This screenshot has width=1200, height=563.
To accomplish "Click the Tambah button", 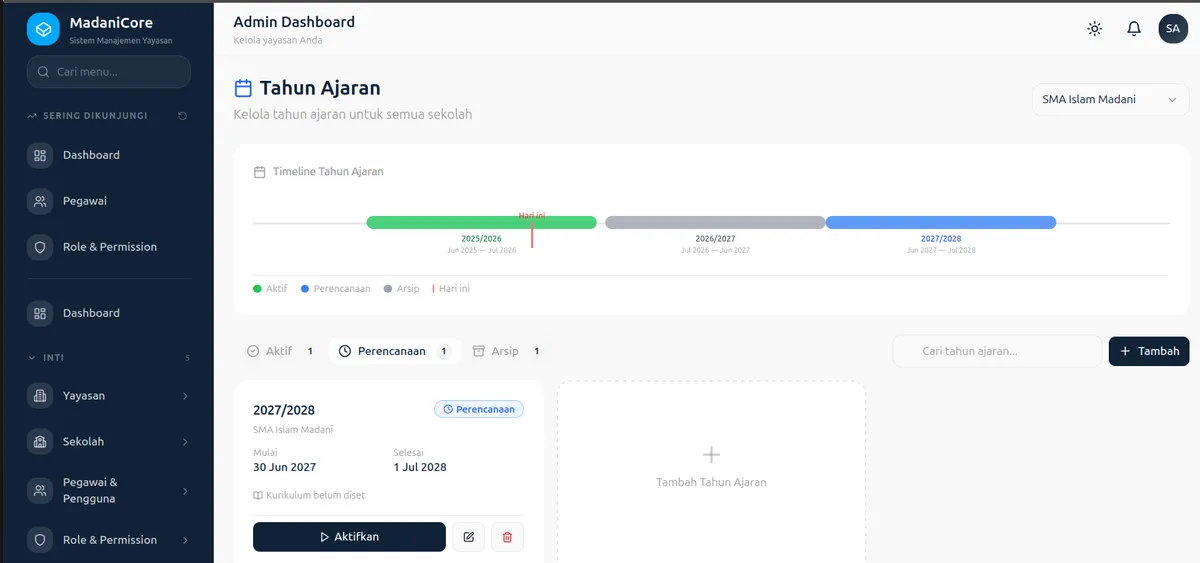I will tap(1149, 351).
